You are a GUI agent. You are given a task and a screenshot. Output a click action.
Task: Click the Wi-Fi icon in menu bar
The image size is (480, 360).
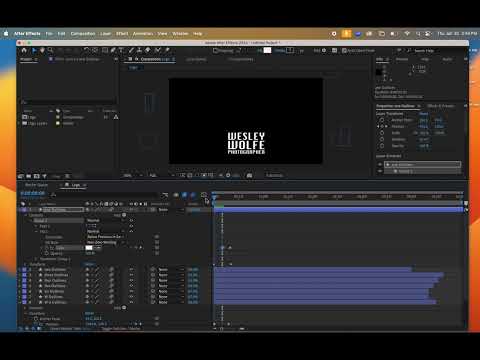tap(407, 34)
